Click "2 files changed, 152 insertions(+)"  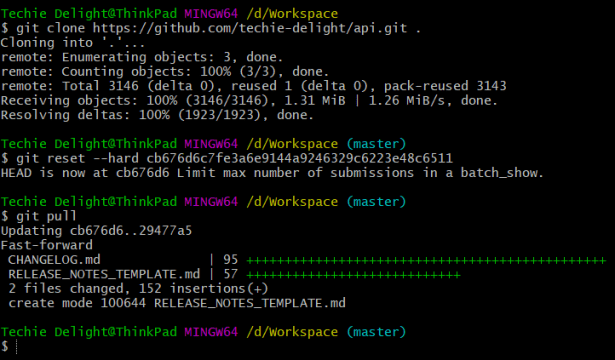(138, 289)
